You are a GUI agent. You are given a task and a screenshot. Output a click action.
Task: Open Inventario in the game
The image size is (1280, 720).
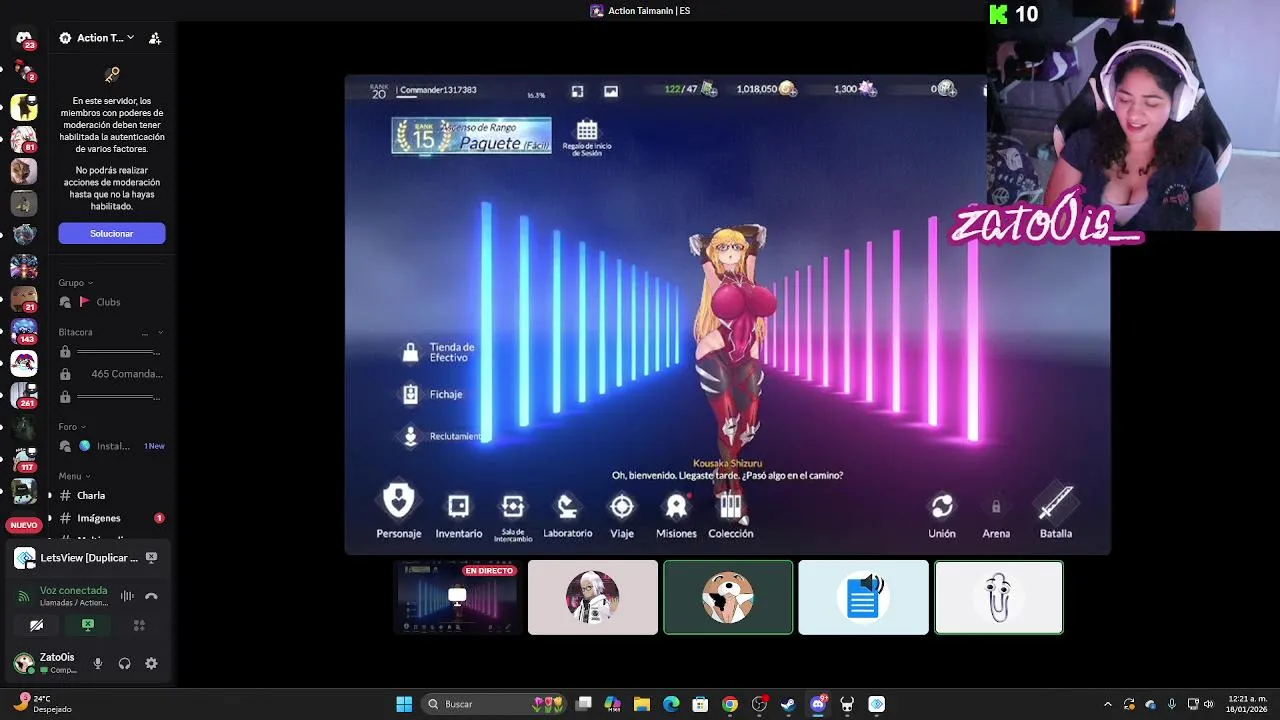[458, 514]
